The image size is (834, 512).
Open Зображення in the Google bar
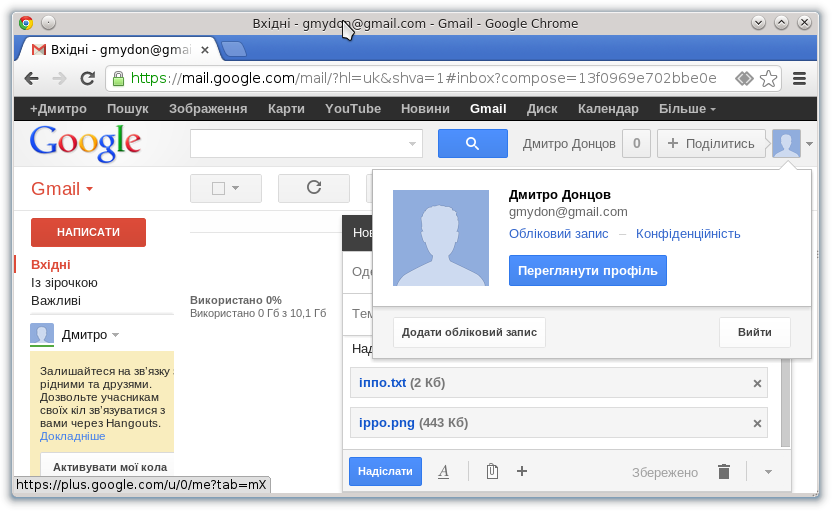208,109
